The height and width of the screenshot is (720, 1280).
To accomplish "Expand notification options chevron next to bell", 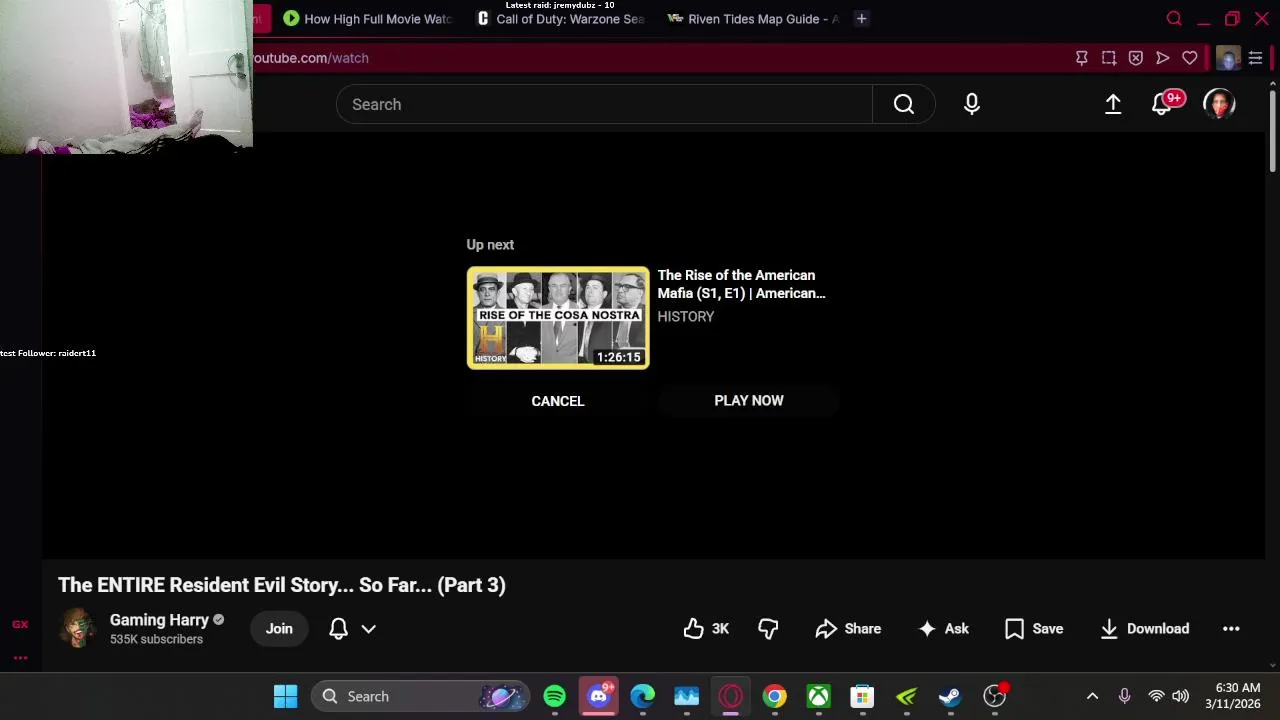I will pos(368,629).
